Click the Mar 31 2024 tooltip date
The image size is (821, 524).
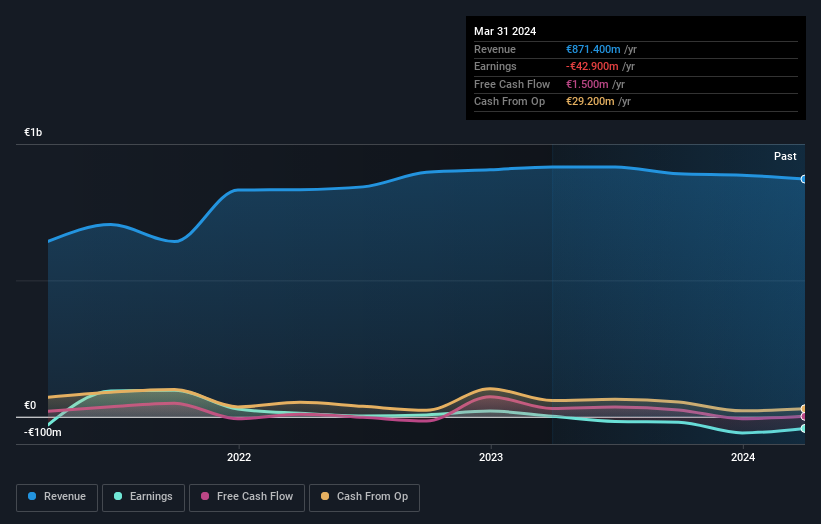point(505,31)
